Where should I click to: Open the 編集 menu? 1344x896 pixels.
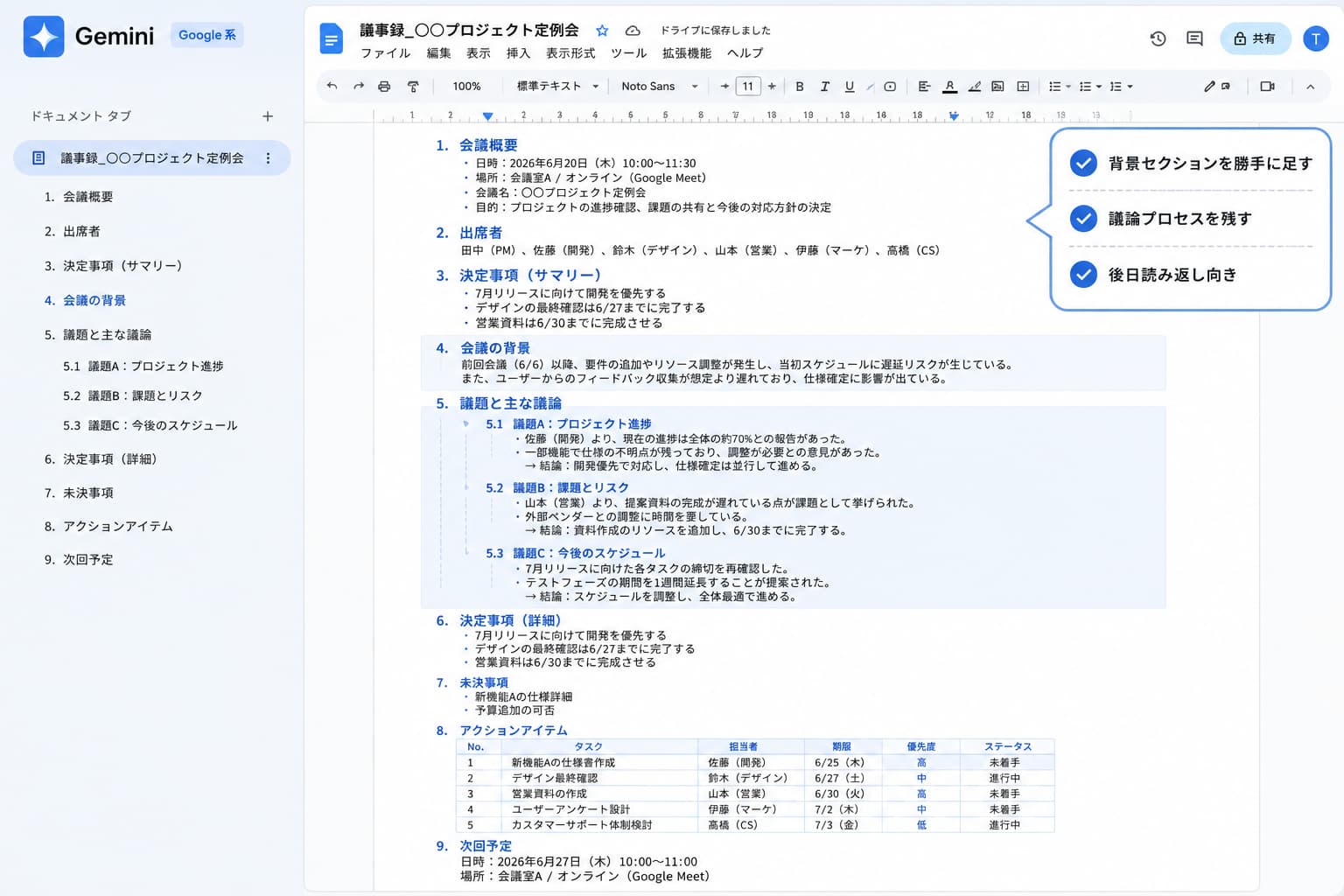click(x=439, y=53)
